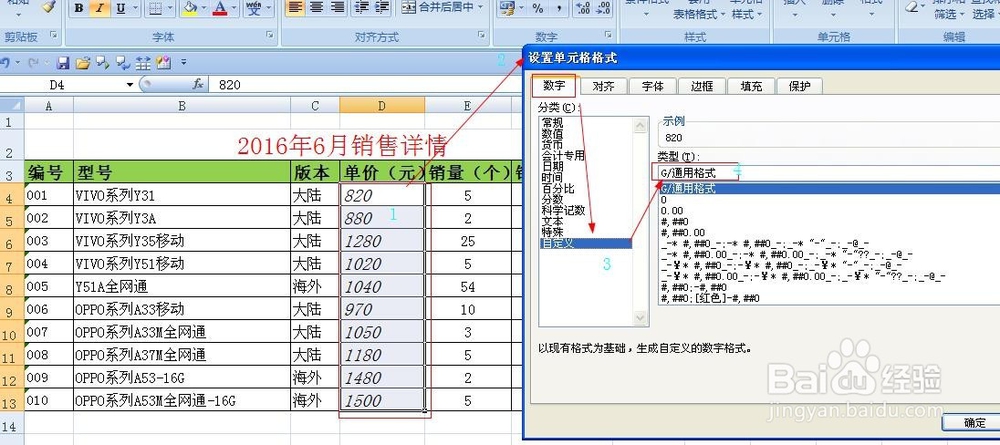Select 货币 in the category list
The height and width of the screenshot is (445, 1000).
[552, 145]
